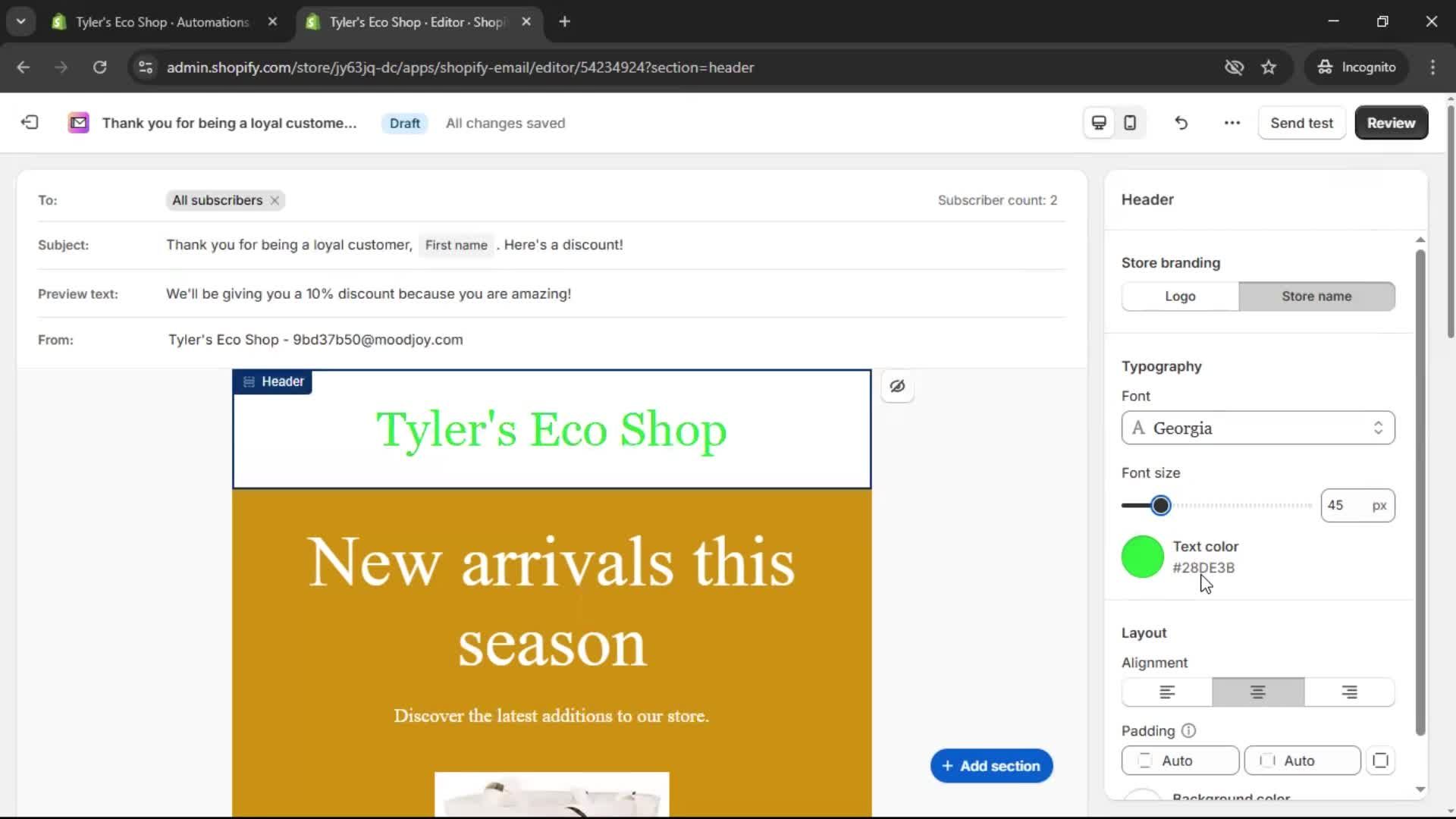
Task: Switch to mobile preview mode
Action: tap(1129, 122)
